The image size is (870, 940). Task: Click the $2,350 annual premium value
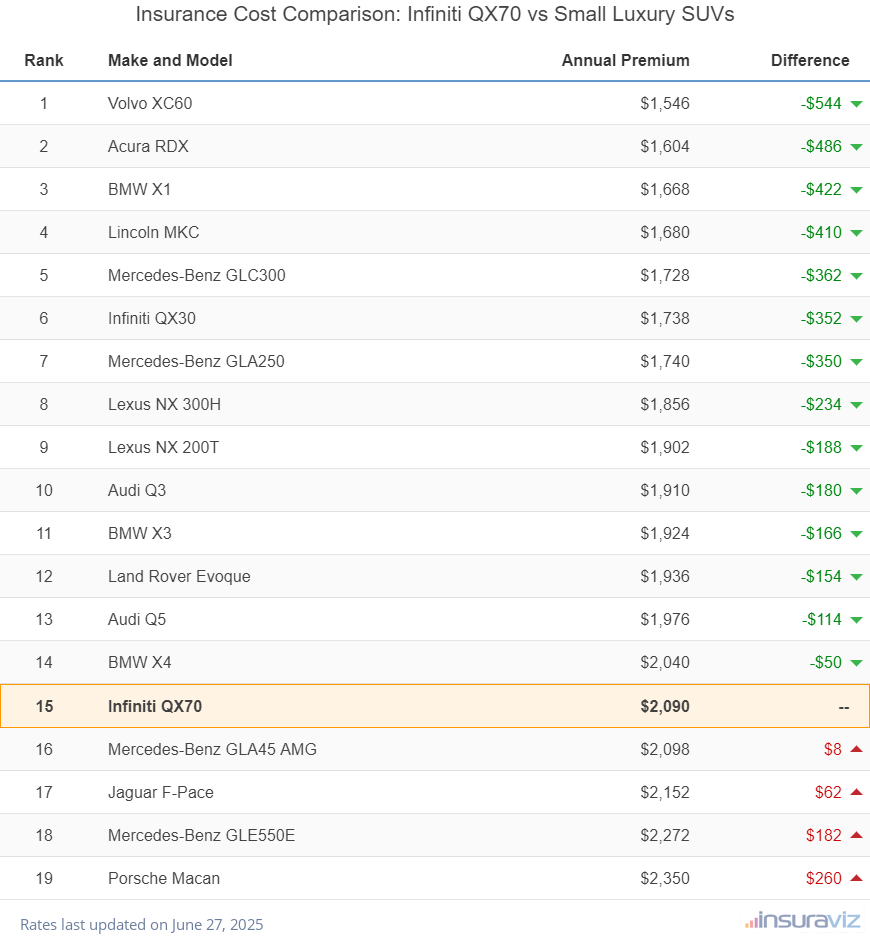[x=665, y=879]
